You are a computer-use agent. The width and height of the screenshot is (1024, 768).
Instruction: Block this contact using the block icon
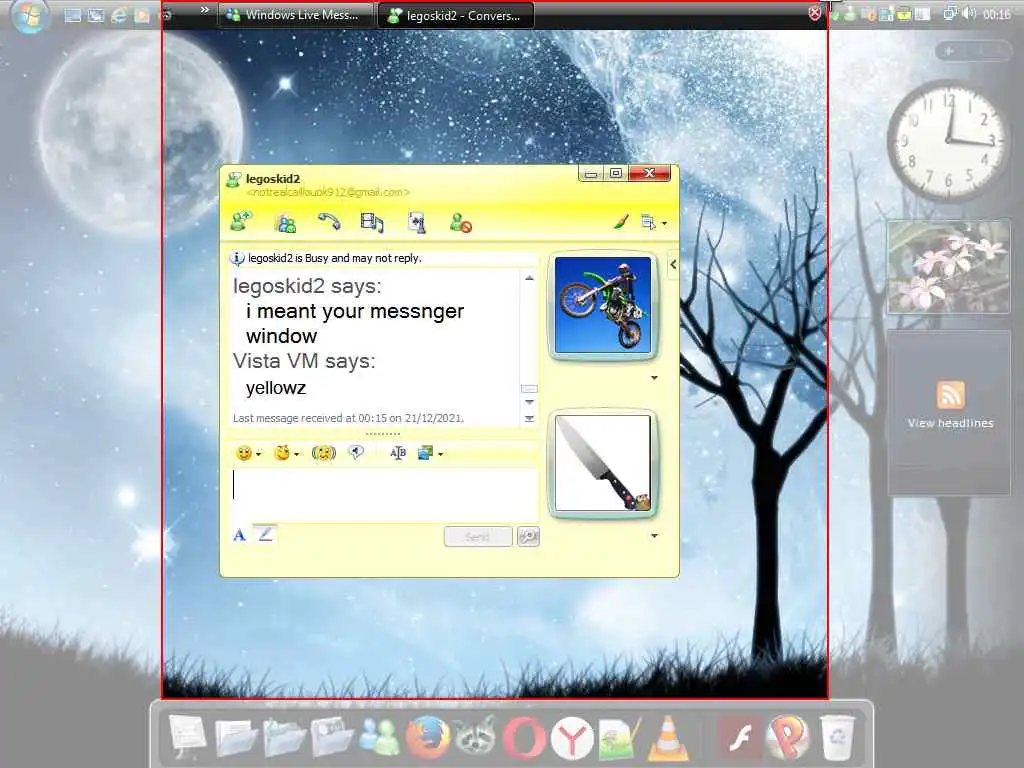(x=460, y=223)
